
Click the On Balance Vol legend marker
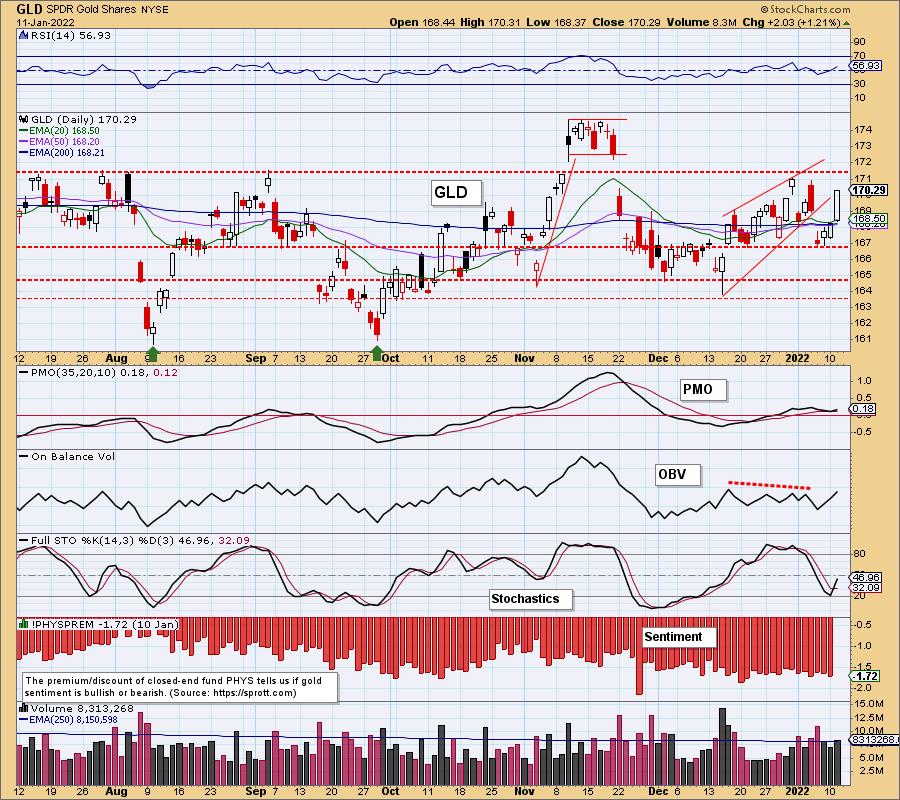point(24,457)
